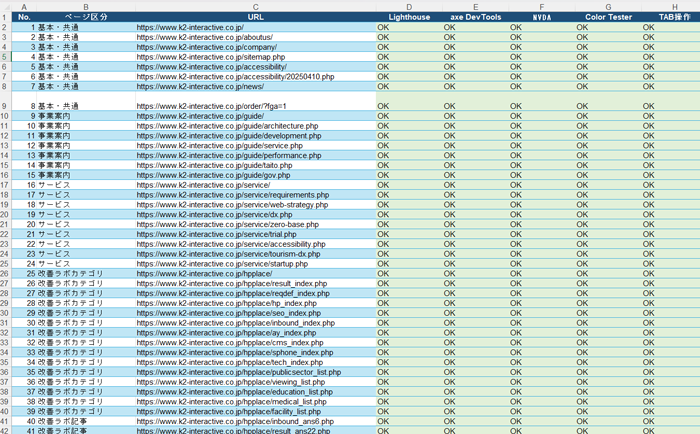
Task: Select the Color Tester header cell
Action: tap(608, 17)
